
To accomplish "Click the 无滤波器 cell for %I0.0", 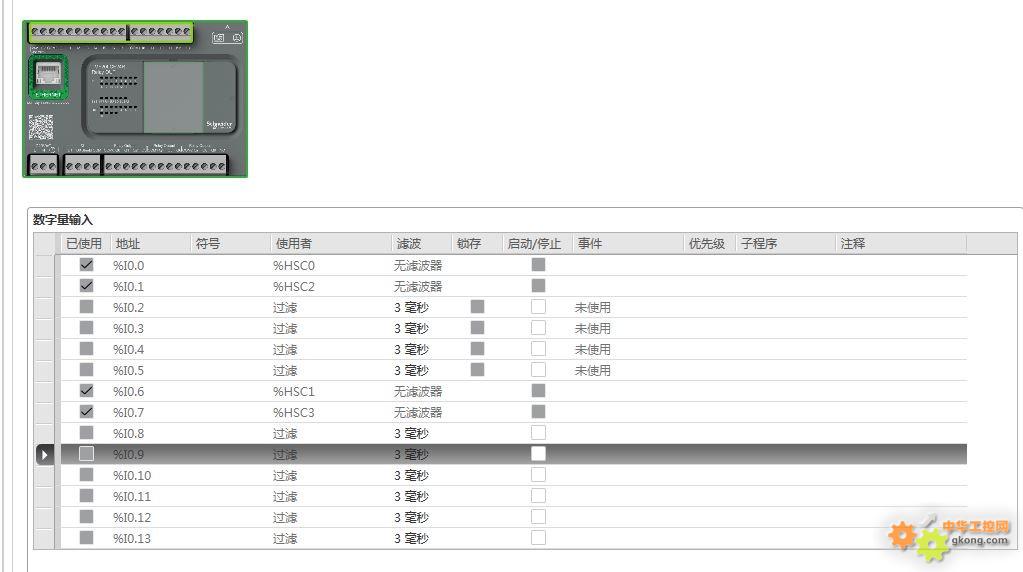I will point(421,265).
